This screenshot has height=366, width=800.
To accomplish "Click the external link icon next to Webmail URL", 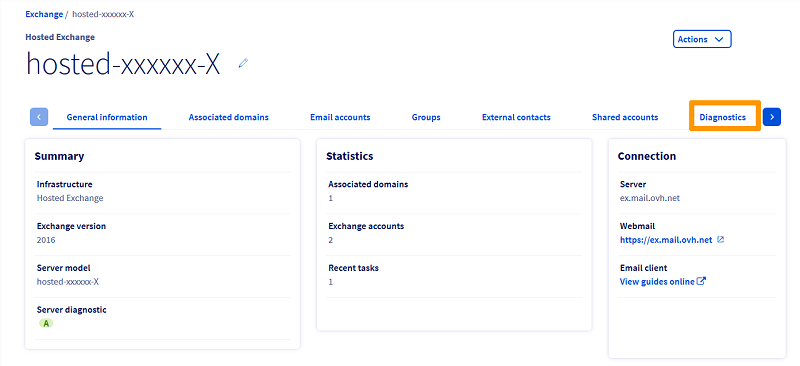I will pyautogui.click(x=720, y=239).
